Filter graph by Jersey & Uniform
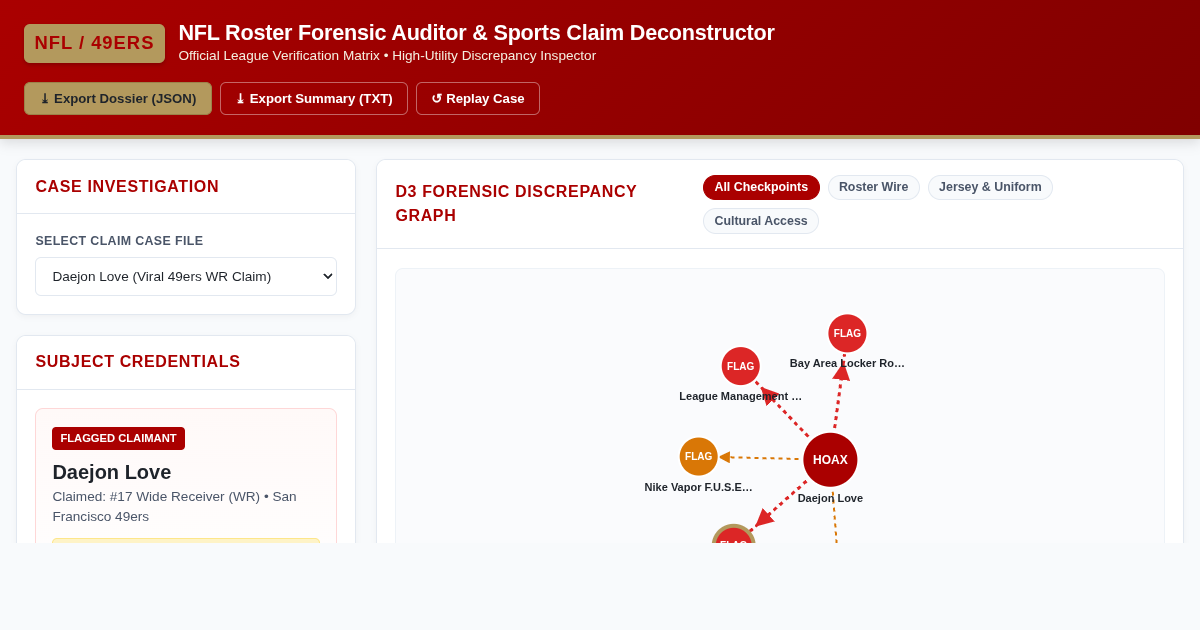Image resolution: width=1200 pixels, height=630 pixels. [990, 187]
